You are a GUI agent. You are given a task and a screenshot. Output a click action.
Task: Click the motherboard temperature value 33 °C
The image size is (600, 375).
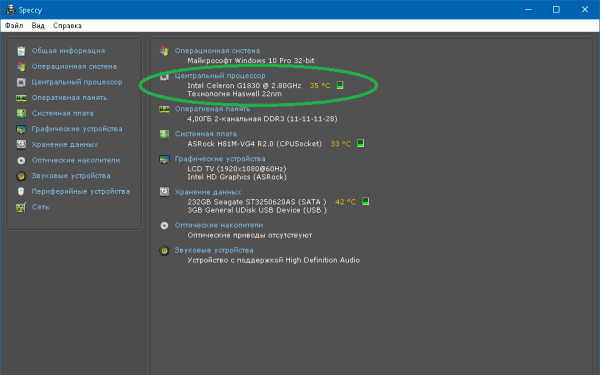point(341,144)
